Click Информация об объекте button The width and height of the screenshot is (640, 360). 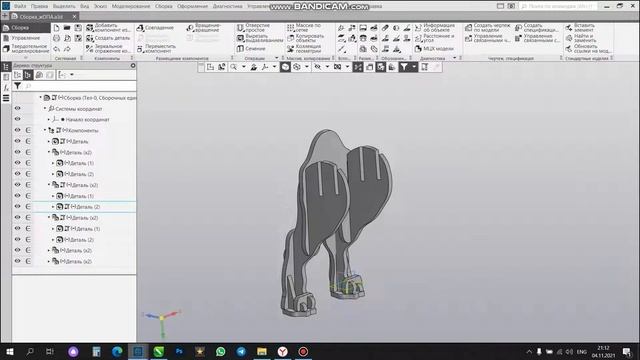click(435, 28)
